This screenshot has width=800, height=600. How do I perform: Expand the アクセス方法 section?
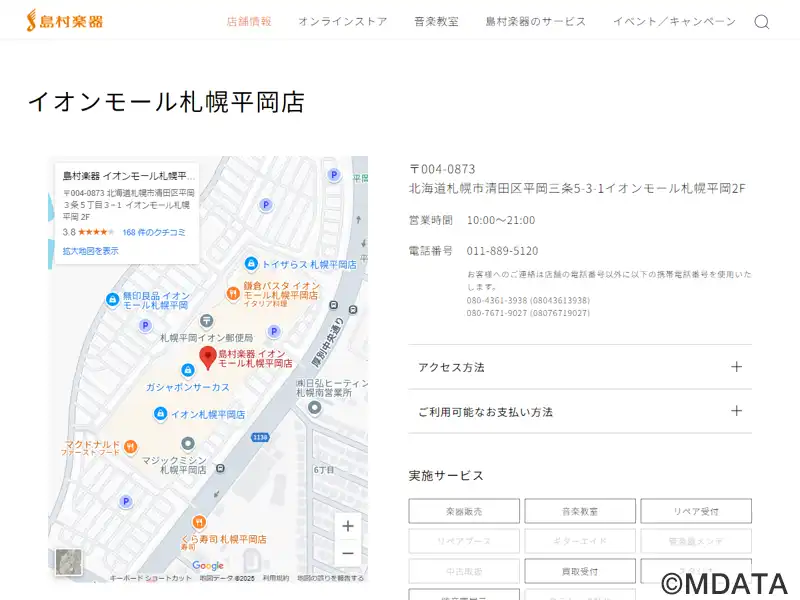tap(580, 367)
